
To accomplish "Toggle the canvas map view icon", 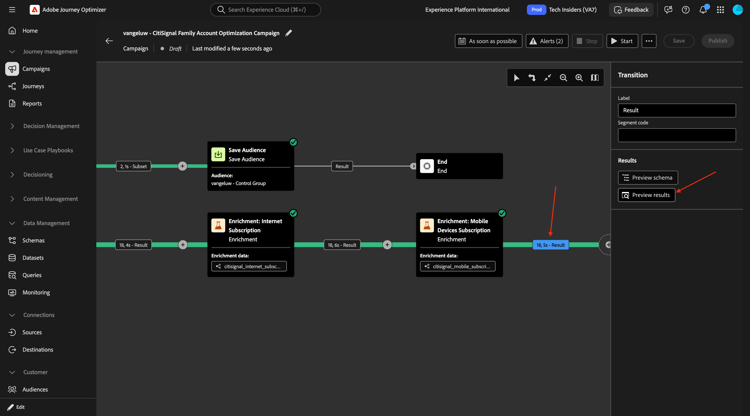I will [595, 77].
